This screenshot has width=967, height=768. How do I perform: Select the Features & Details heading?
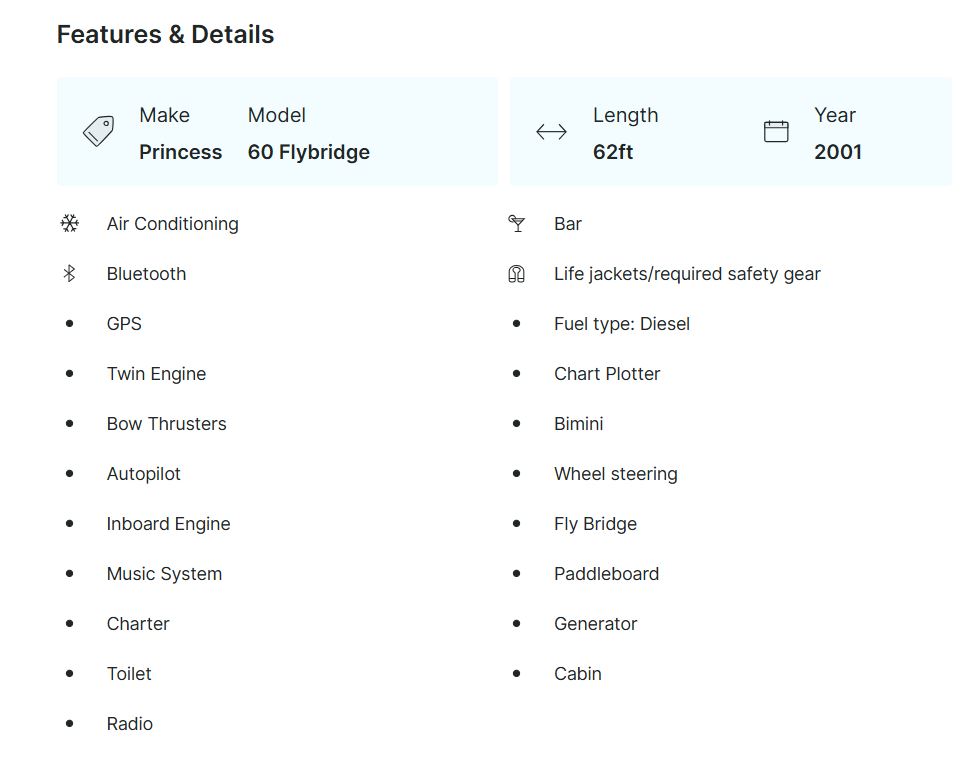pyautogui.click(x=165, y=35)
